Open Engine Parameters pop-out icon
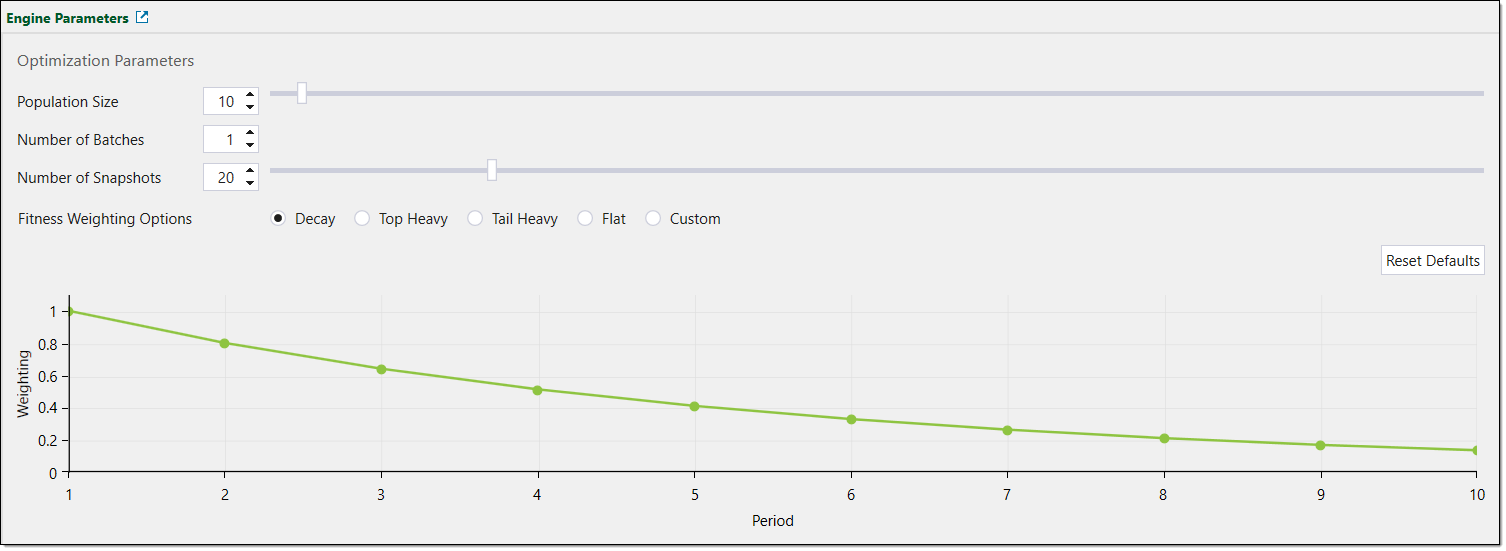This screenshot has height=551, width=1506. click(x=142, y=17)
